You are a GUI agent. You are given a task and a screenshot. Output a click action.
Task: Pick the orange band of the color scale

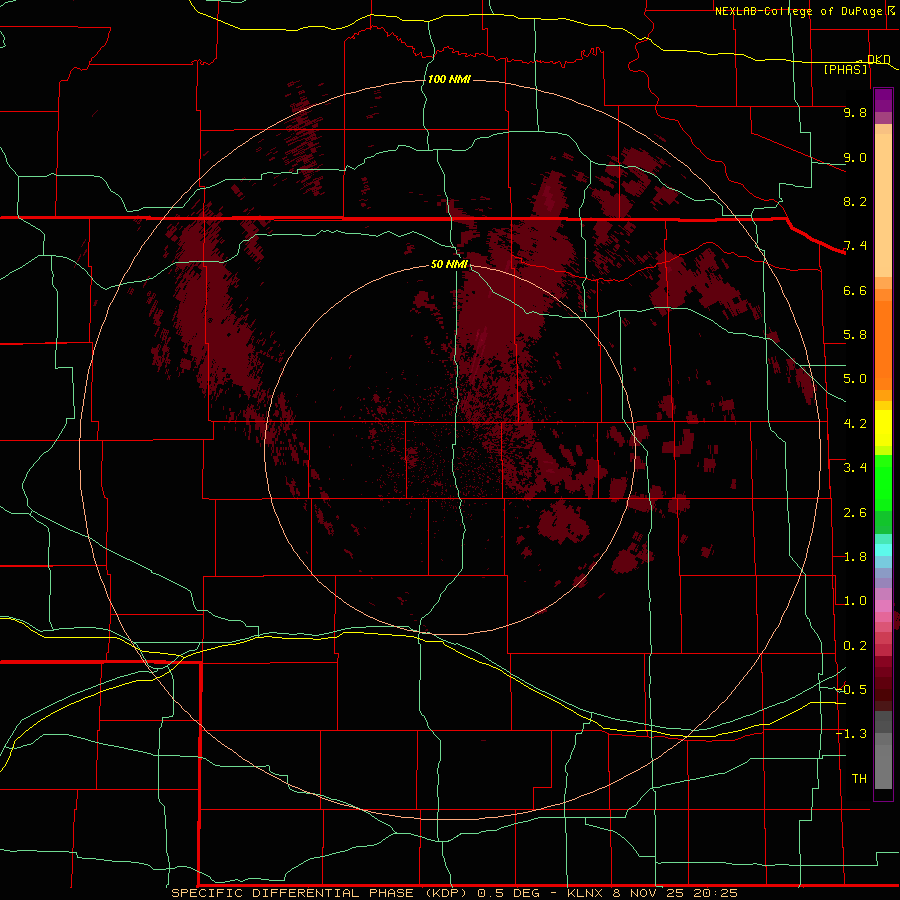coord(883,344)
